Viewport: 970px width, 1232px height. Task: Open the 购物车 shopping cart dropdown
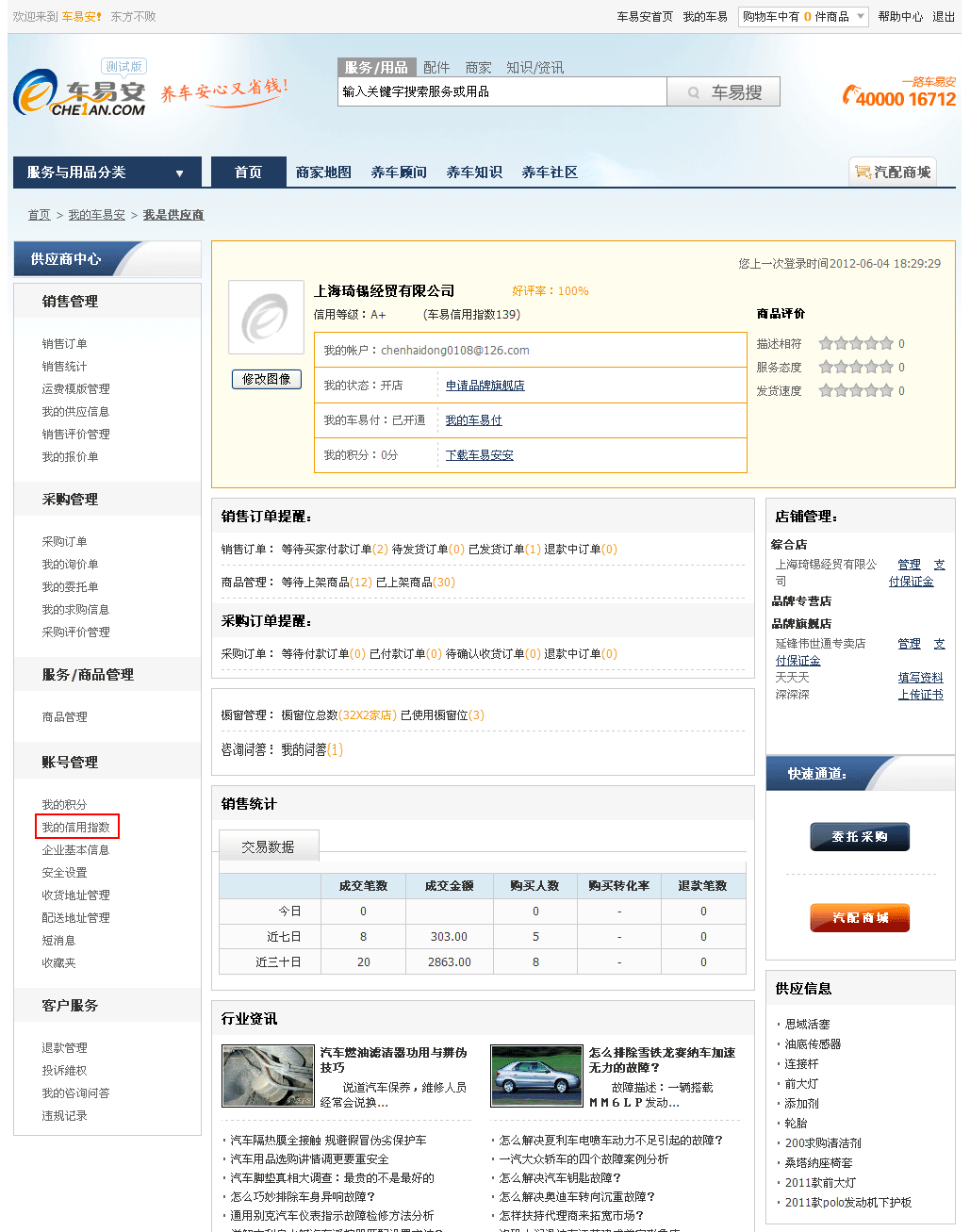click(x=803, y=17)
